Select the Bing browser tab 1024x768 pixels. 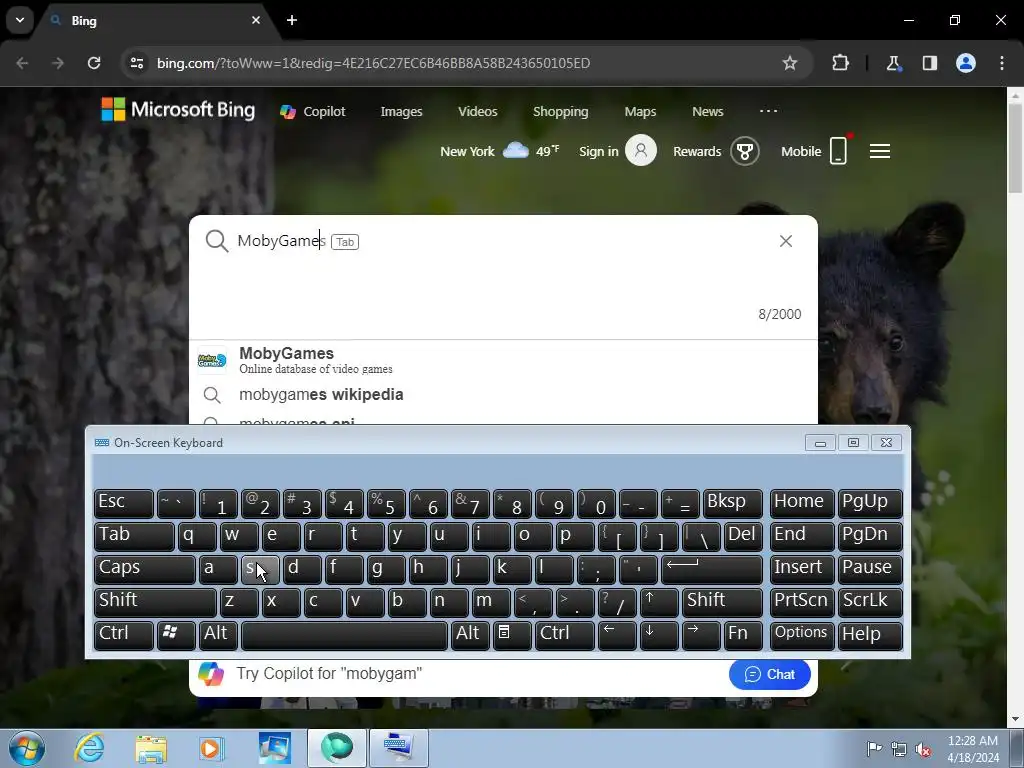(155, 20)
